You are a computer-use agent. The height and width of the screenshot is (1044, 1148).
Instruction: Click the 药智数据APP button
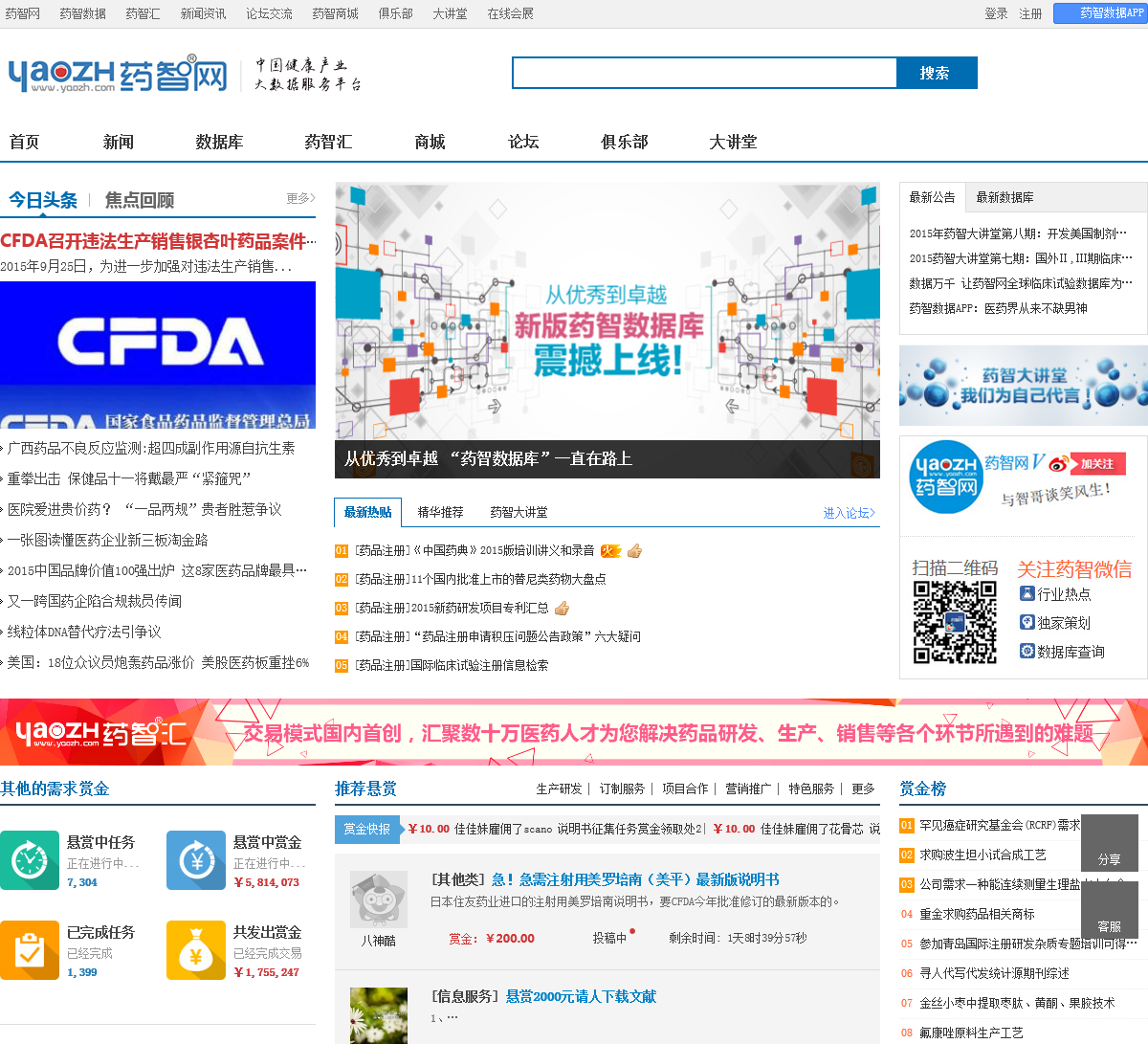[1100, 13]
